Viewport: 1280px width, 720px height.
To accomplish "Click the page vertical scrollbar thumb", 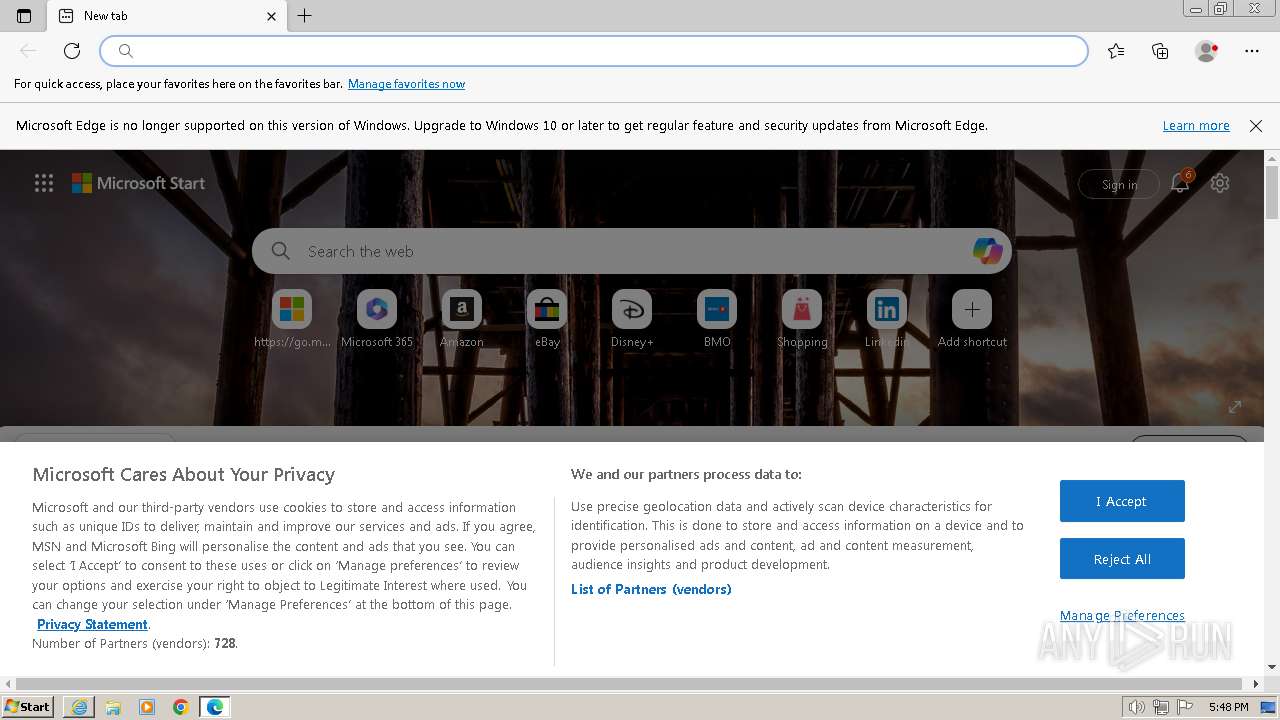I will (x=1272, y=192).
